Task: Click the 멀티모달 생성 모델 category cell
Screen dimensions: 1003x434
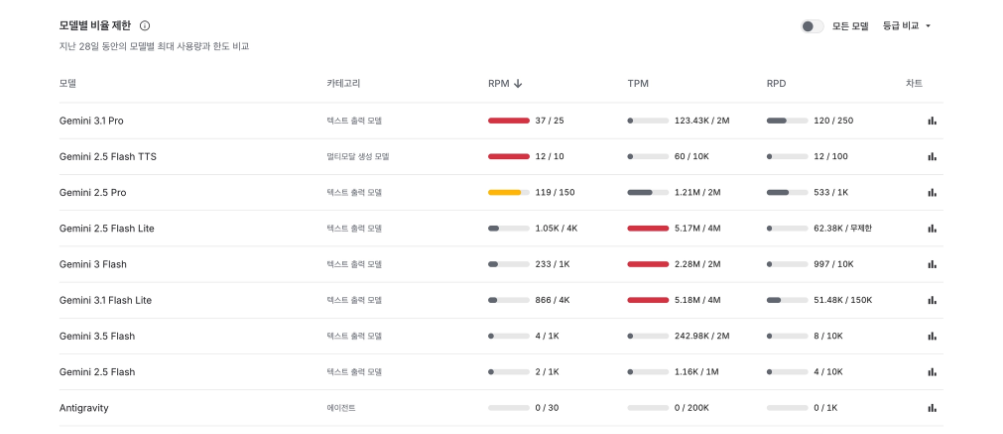Action: tap(358, 156)
